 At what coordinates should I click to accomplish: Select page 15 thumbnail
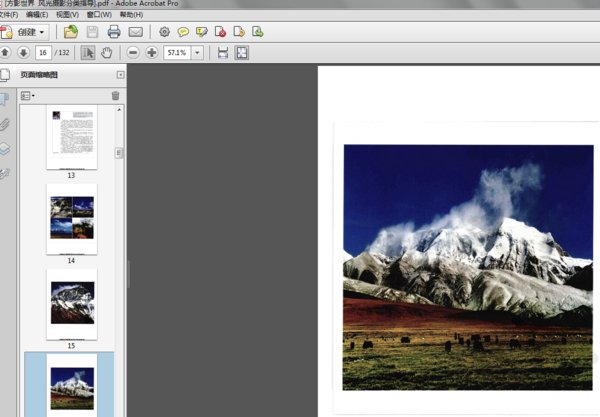tap(72, 304)
